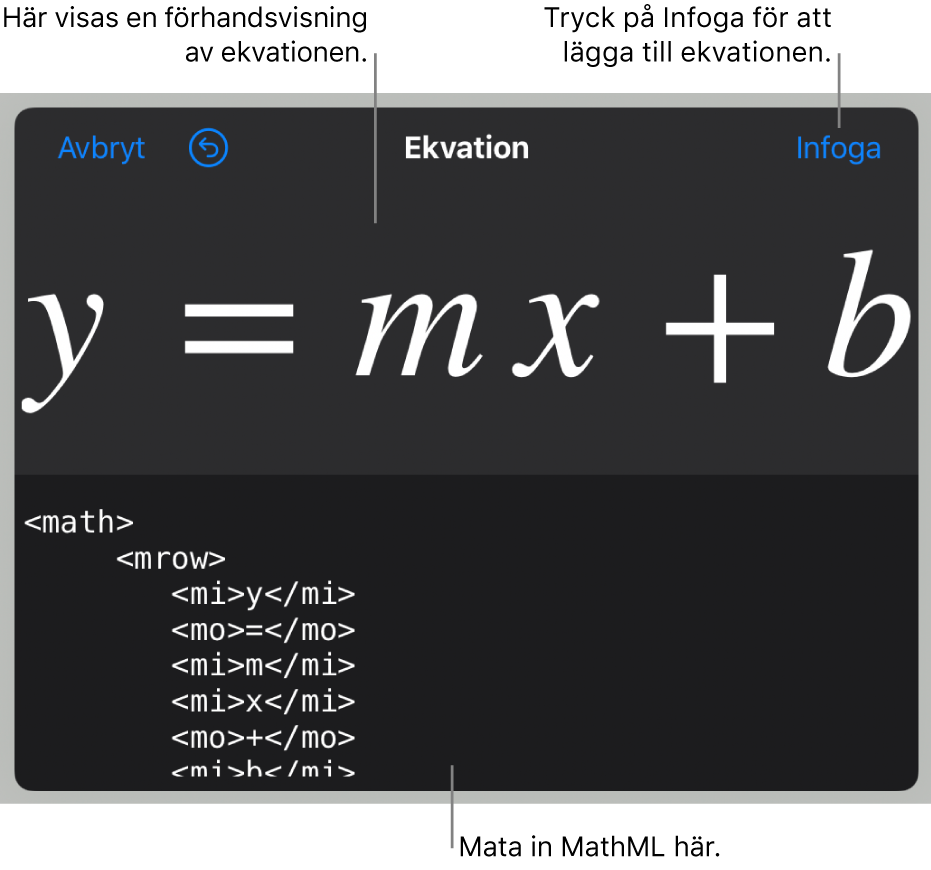This screenshot has height=870, width=931.
Task: Click the circular undo arrow icon
Action: (208, 148)
